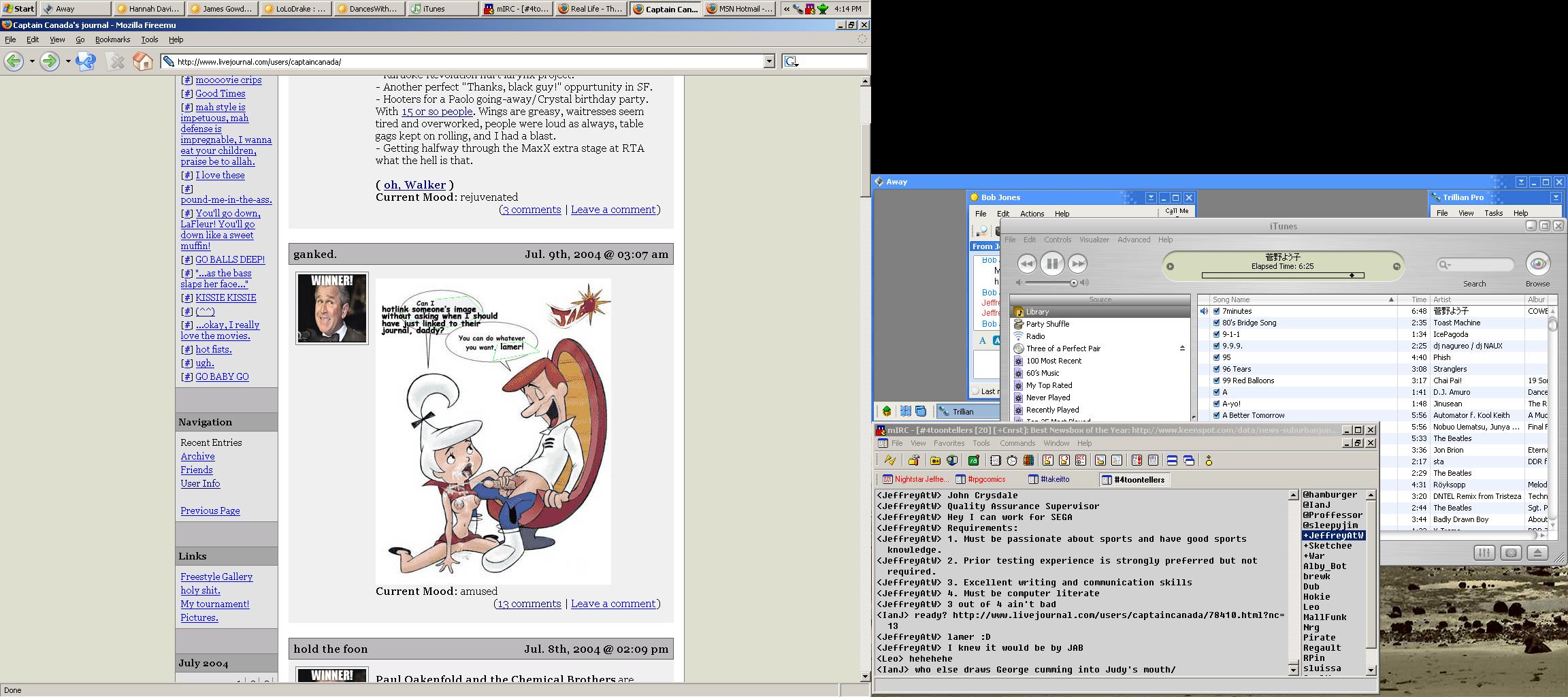Open iTunes Visualizer menu
The image size is (1568, 697).
coord(1094,240)
